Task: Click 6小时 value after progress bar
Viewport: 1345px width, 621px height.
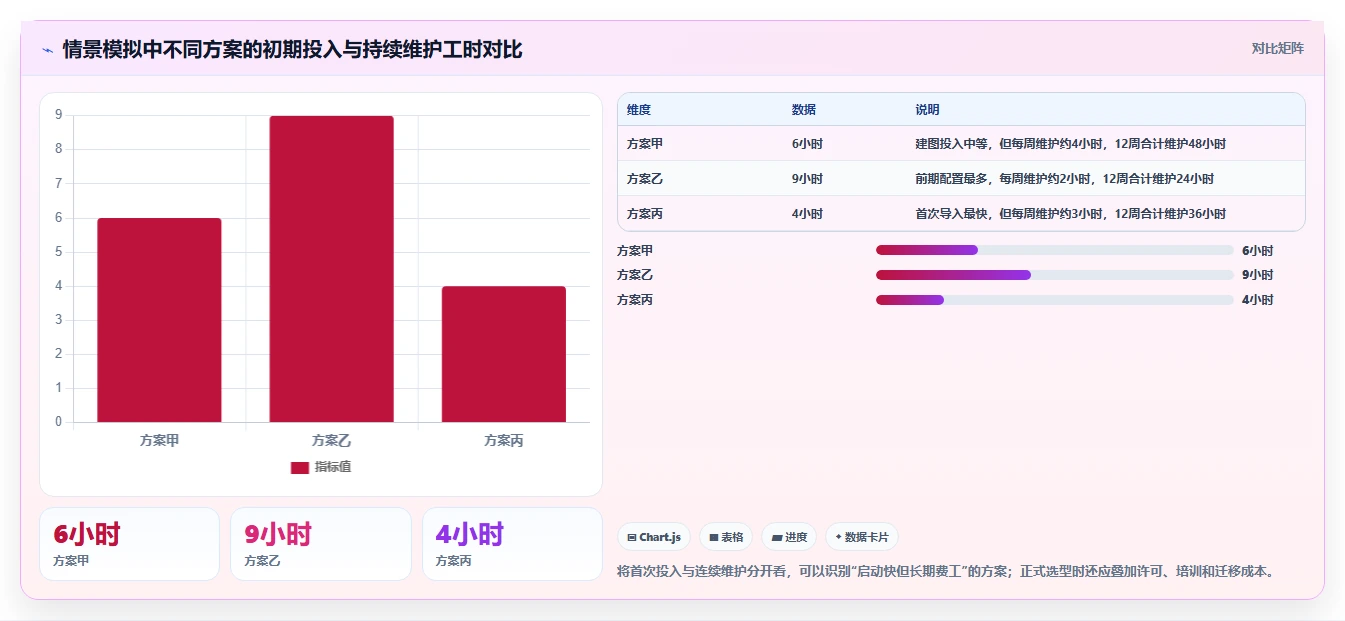Action: pos(1257,251)
